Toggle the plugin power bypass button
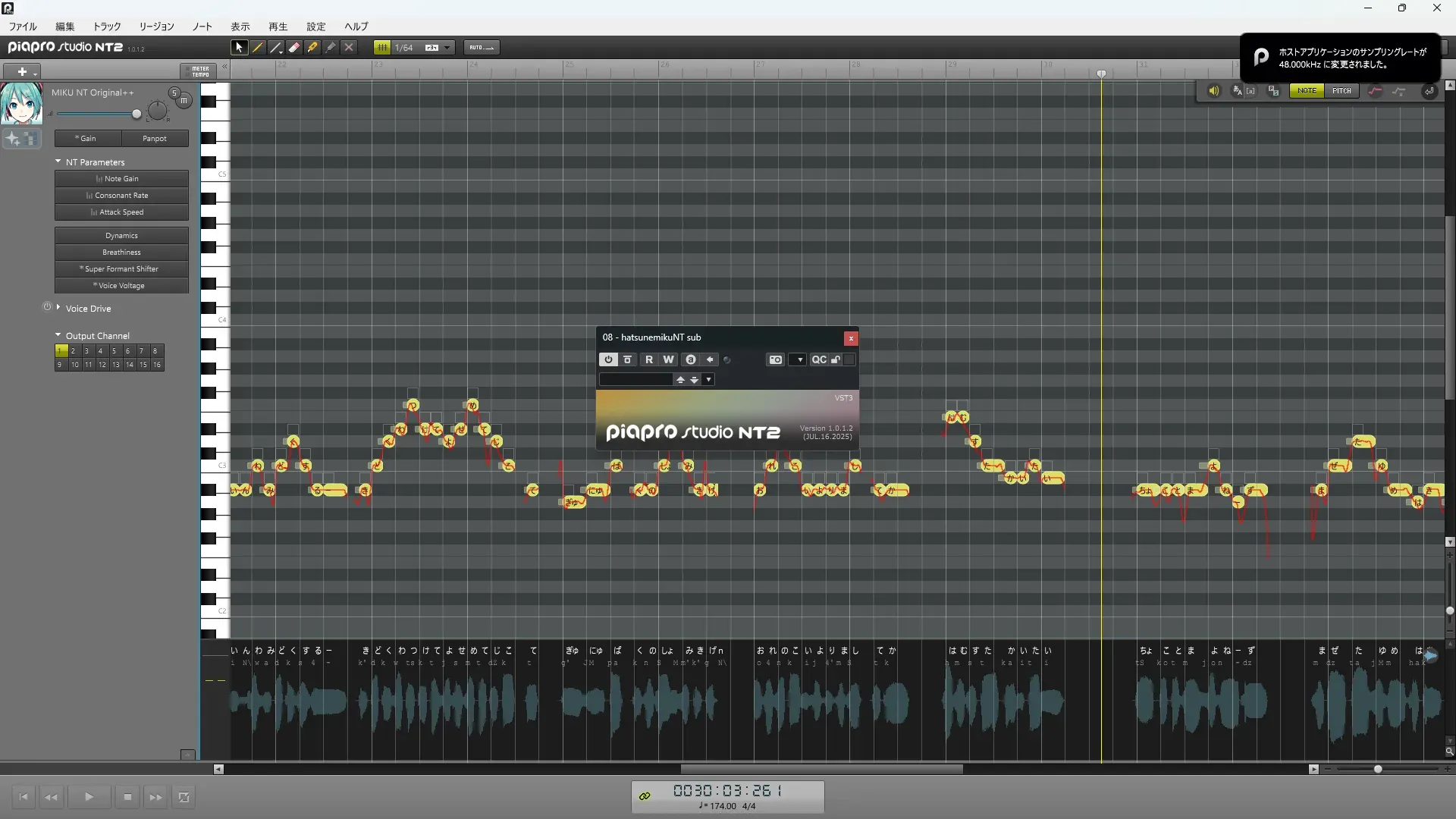The width and height of the screenshot is (1456, 819). (x=608, y=360)
